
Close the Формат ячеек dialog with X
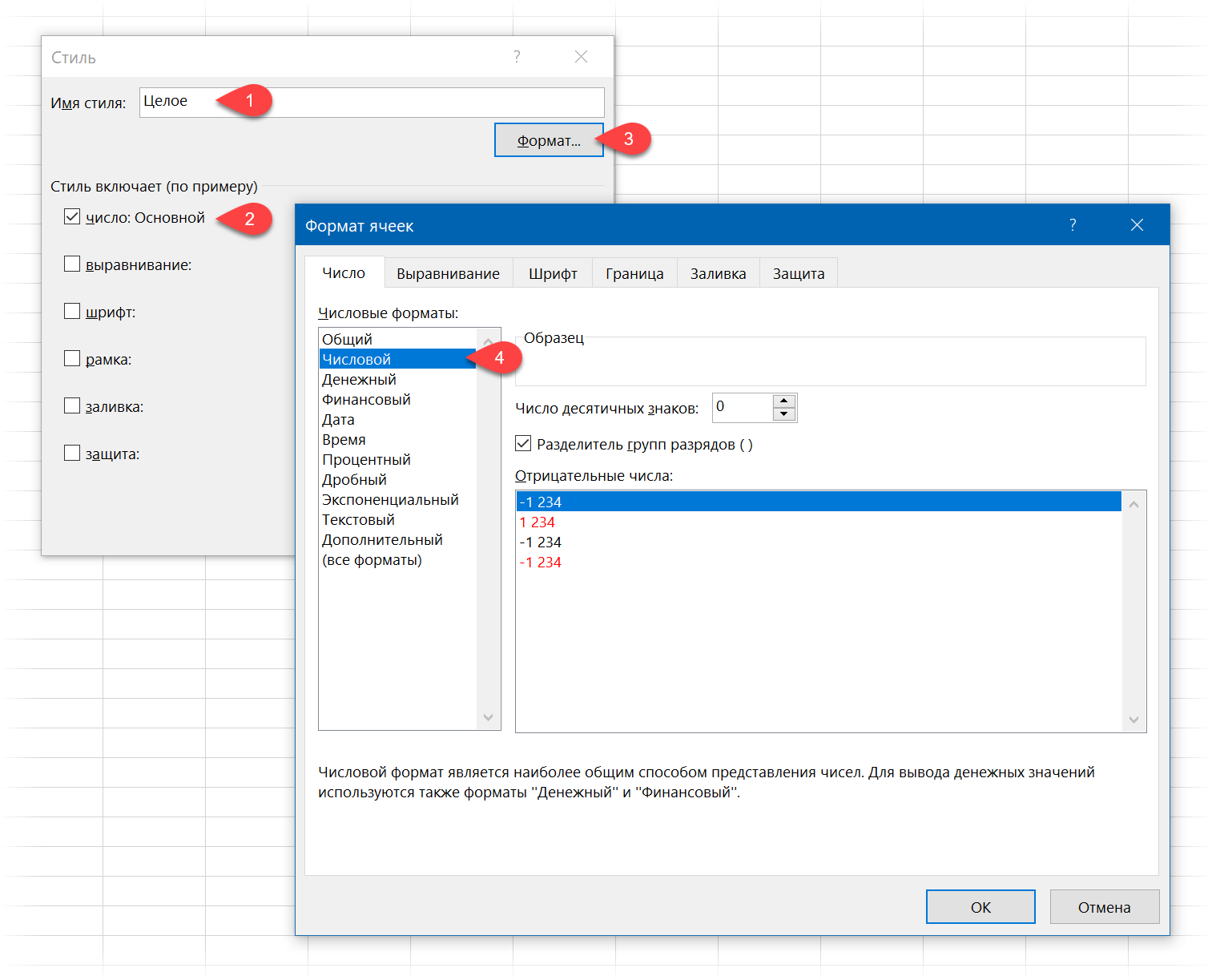(1137, 225)
